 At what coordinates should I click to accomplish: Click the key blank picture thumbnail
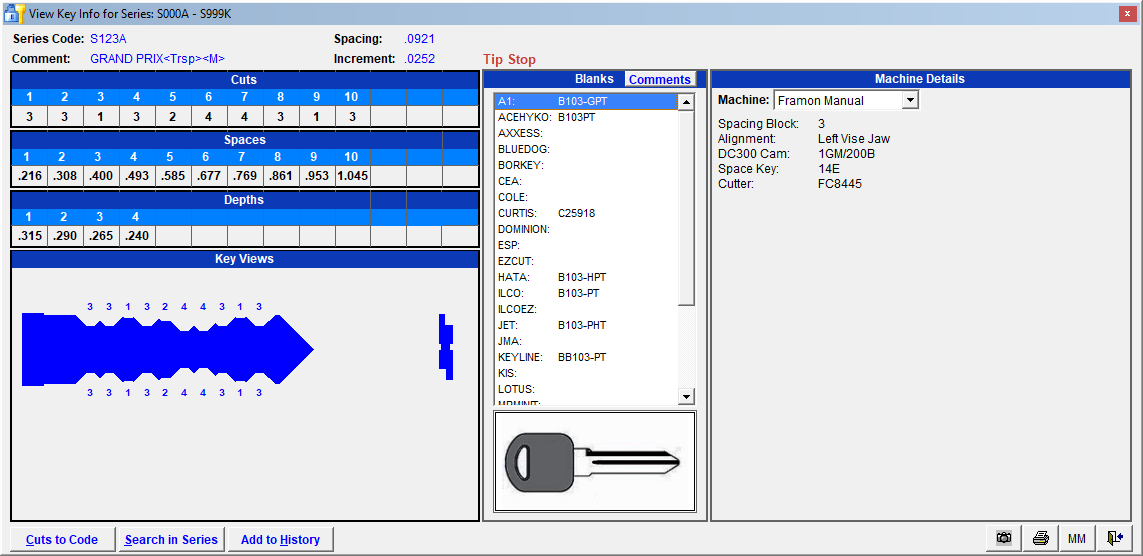594,463
